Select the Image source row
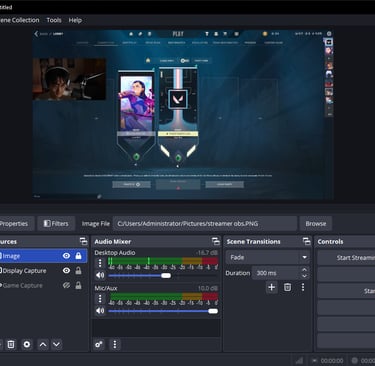 (43, 256)
